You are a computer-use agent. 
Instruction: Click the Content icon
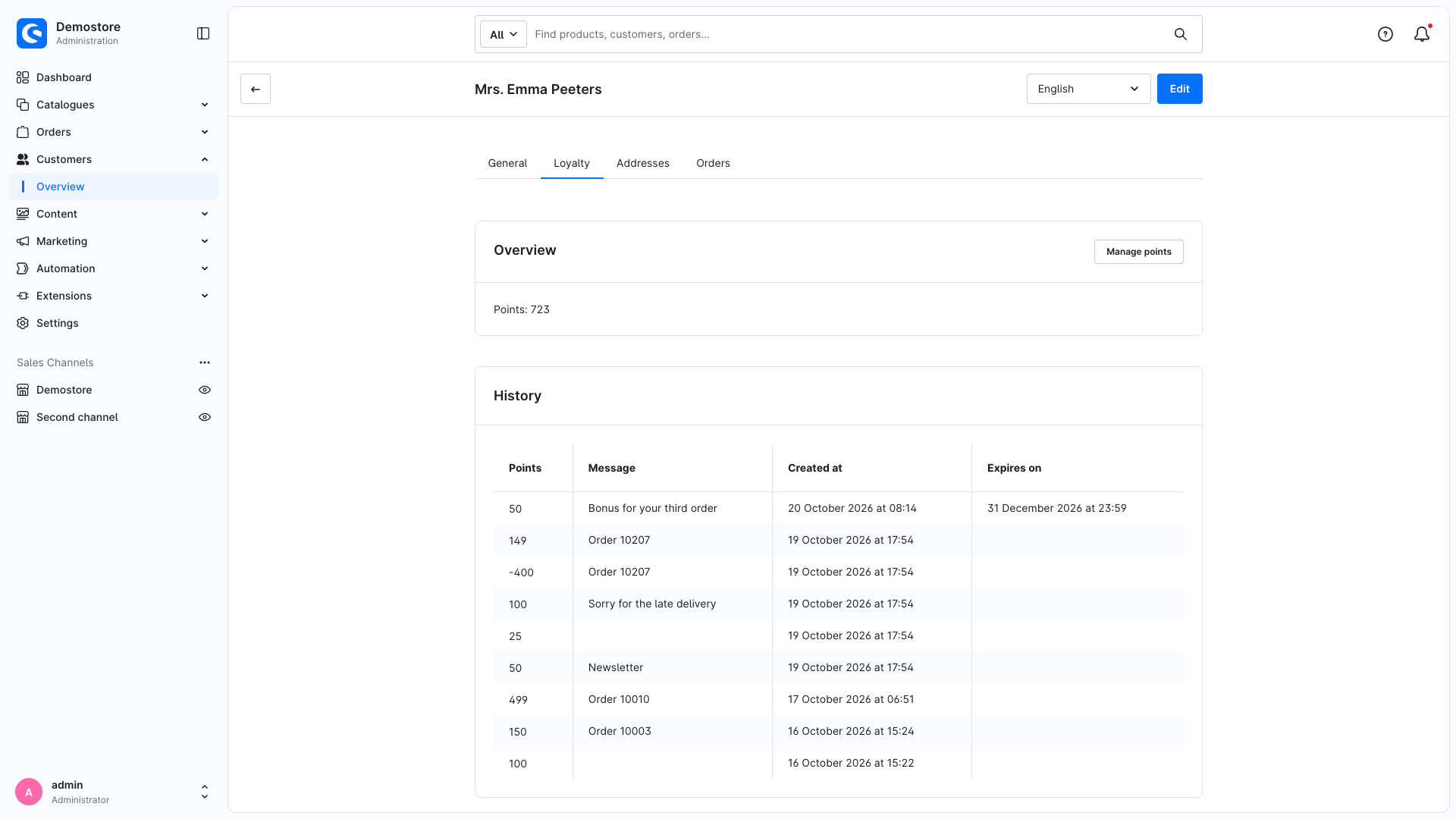pos(23,214)
